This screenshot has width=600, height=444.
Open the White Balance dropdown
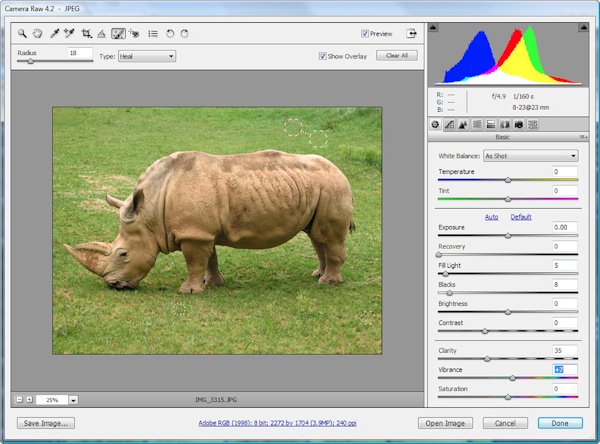pos(531,156)
